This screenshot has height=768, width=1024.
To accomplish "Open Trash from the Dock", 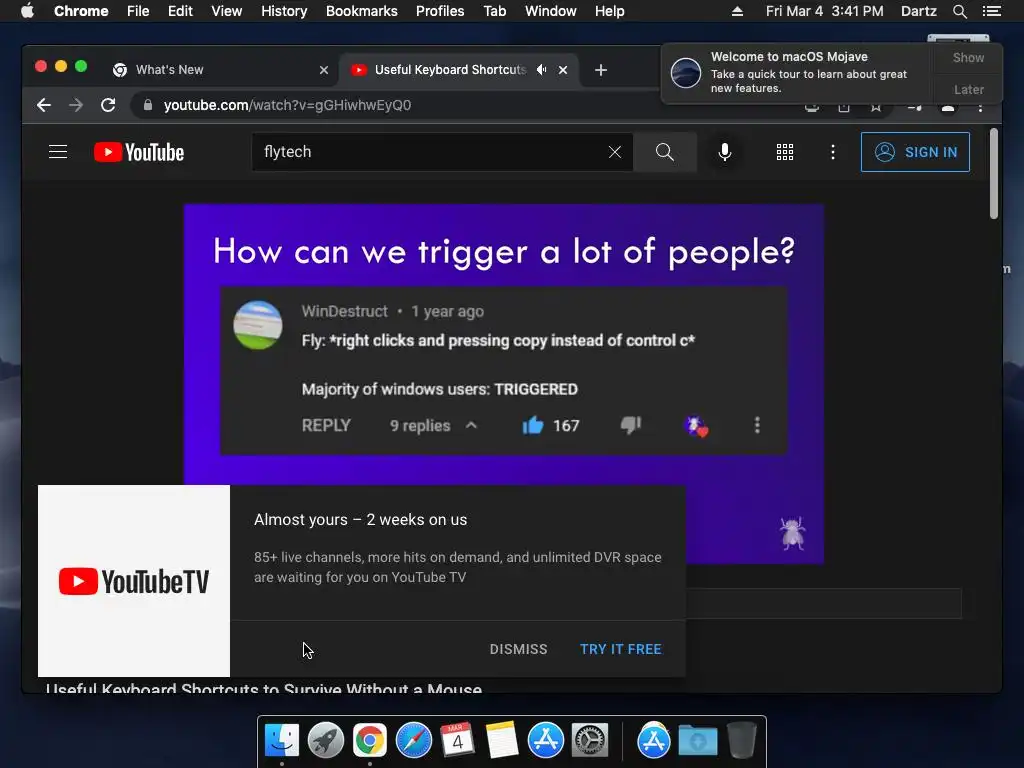I will click(741, 741).
